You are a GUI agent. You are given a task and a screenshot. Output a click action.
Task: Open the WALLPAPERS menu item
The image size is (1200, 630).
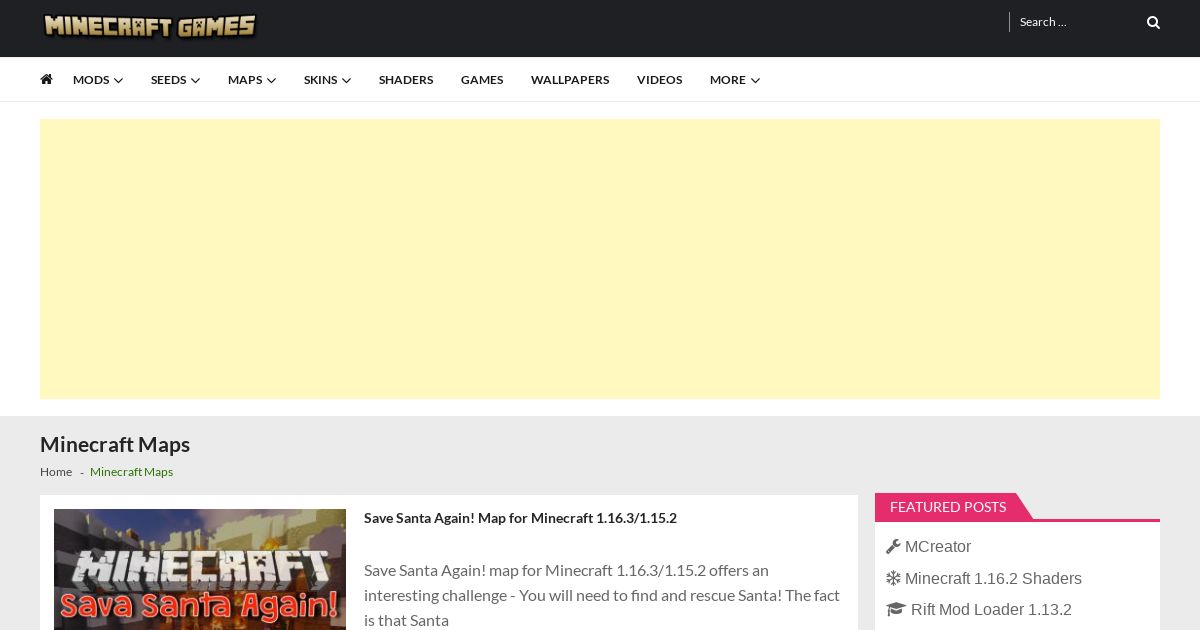click(570, 80)
